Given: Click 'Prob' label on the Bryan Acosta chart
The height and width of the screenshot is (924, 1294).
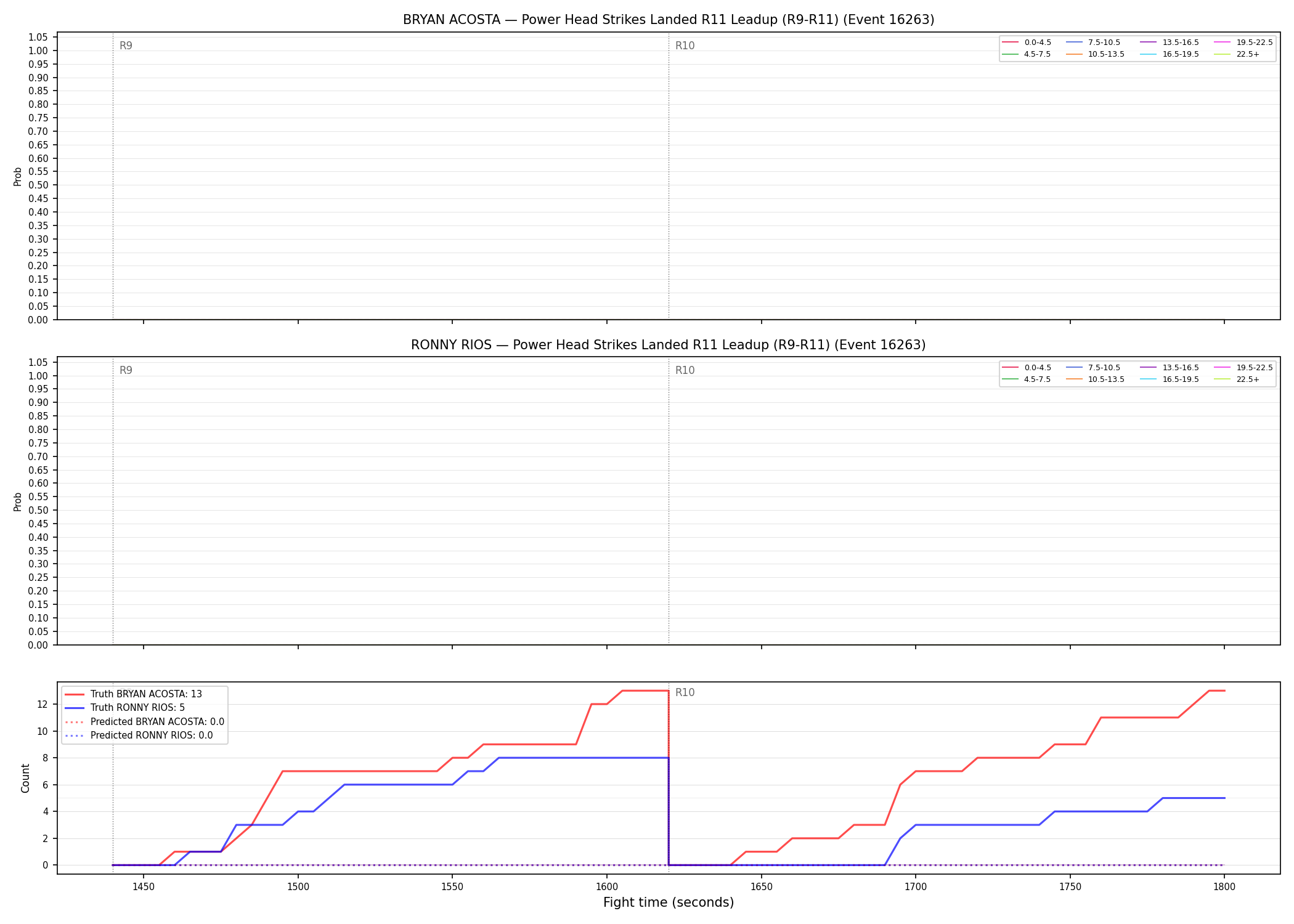Looking at the screenshot, I should [x=18, y=177].
